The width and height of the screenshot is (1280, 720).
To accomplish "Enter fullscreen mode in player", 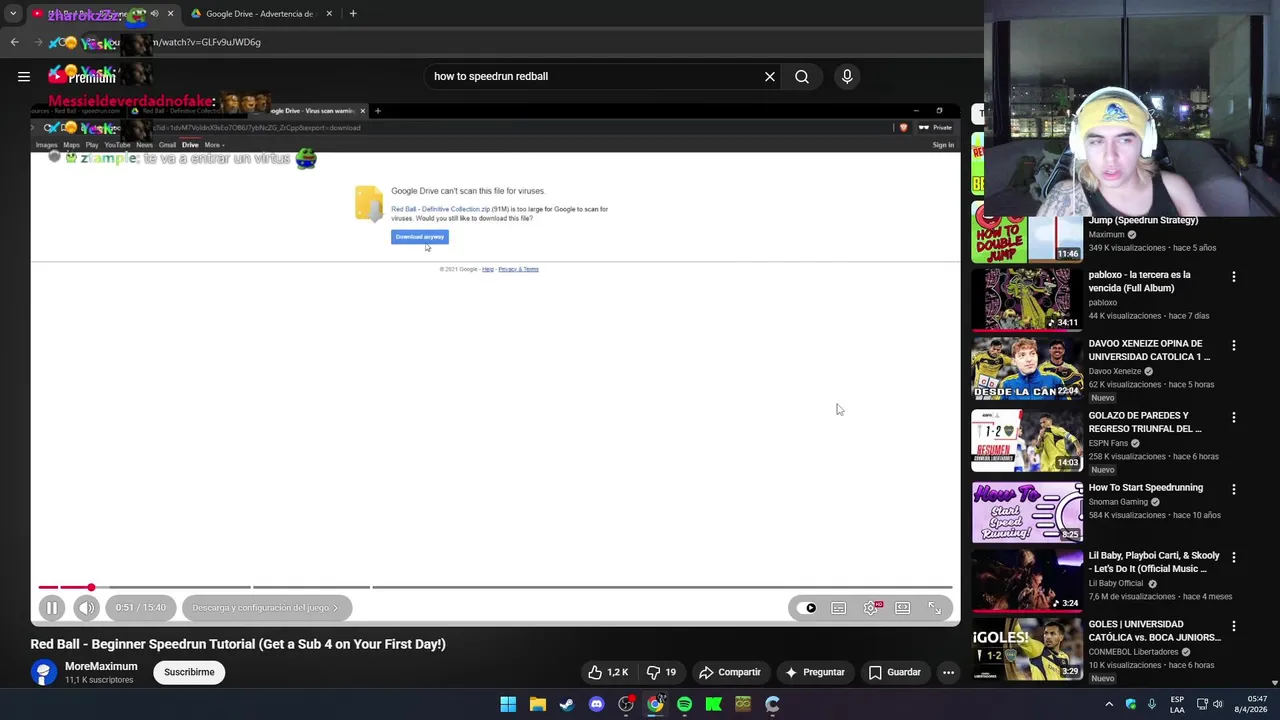I will [934, 608].
